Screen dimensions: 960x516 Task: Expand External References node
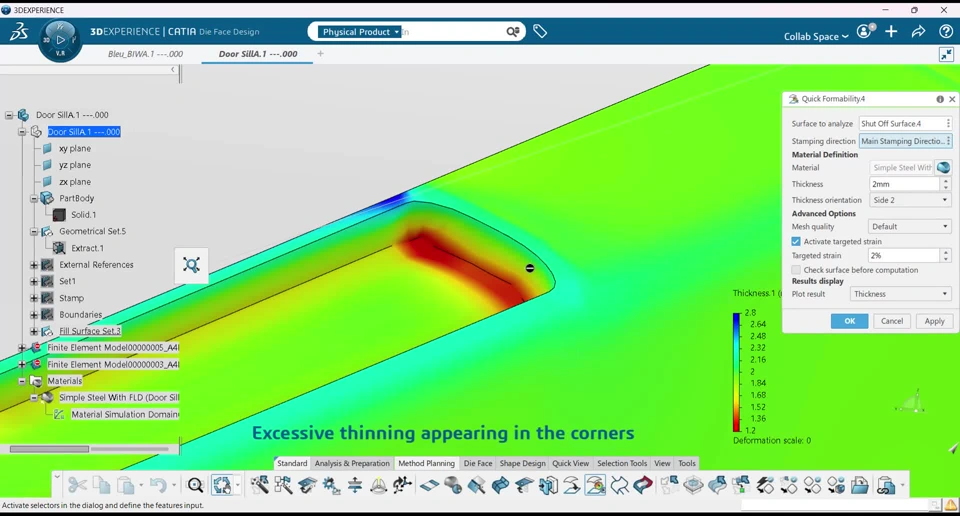34,265
